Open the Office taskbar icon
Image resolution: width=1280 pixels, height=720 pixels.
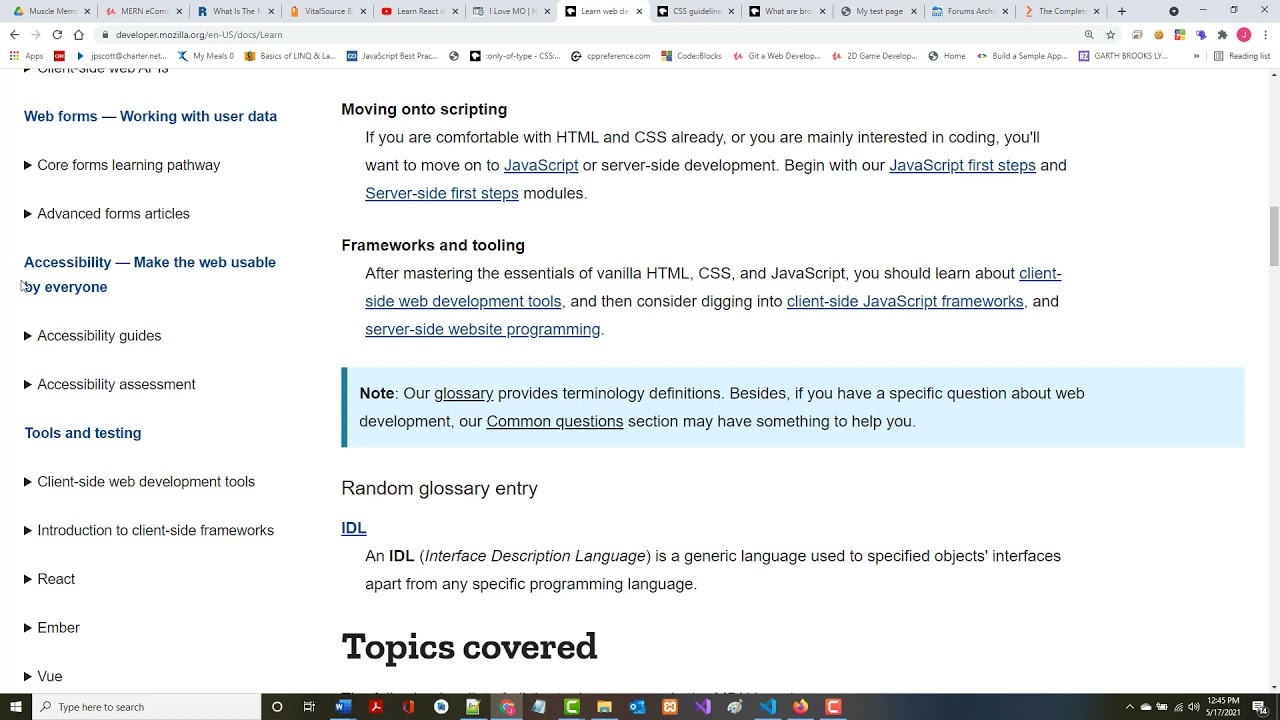coord(408,707)
